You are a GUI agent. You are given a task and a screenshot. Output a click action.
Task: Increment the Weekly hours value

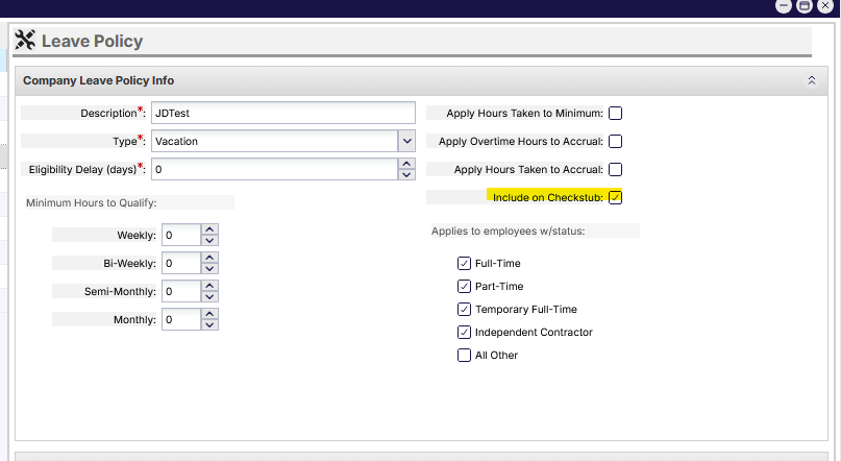coord(210,229)
